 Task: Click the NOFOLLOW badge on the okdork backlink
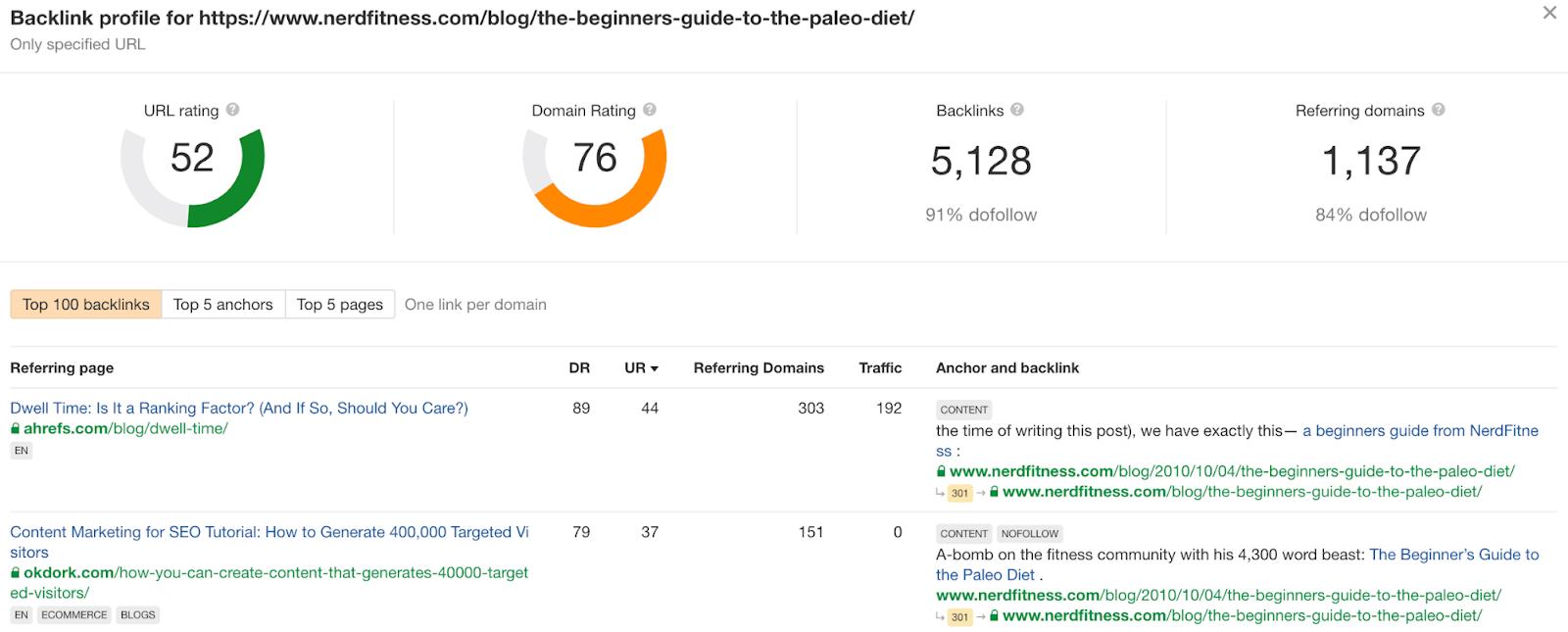(1030, 533)
